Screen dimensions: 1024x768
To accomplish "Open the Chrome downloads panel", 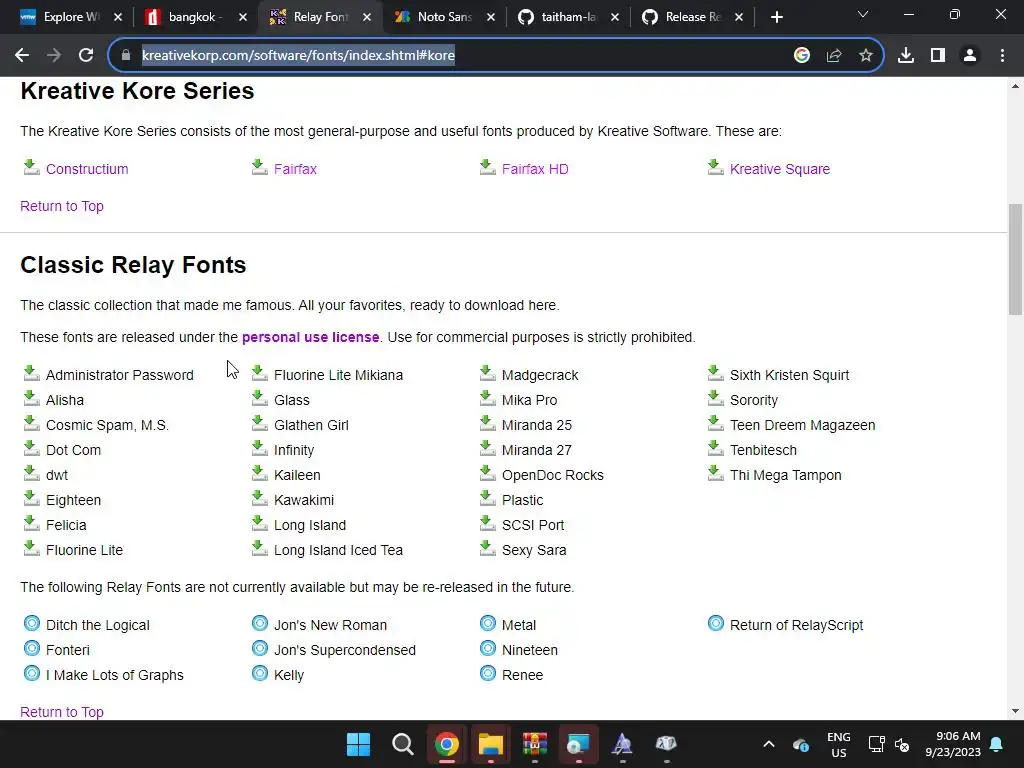I will tap(906, 56).
